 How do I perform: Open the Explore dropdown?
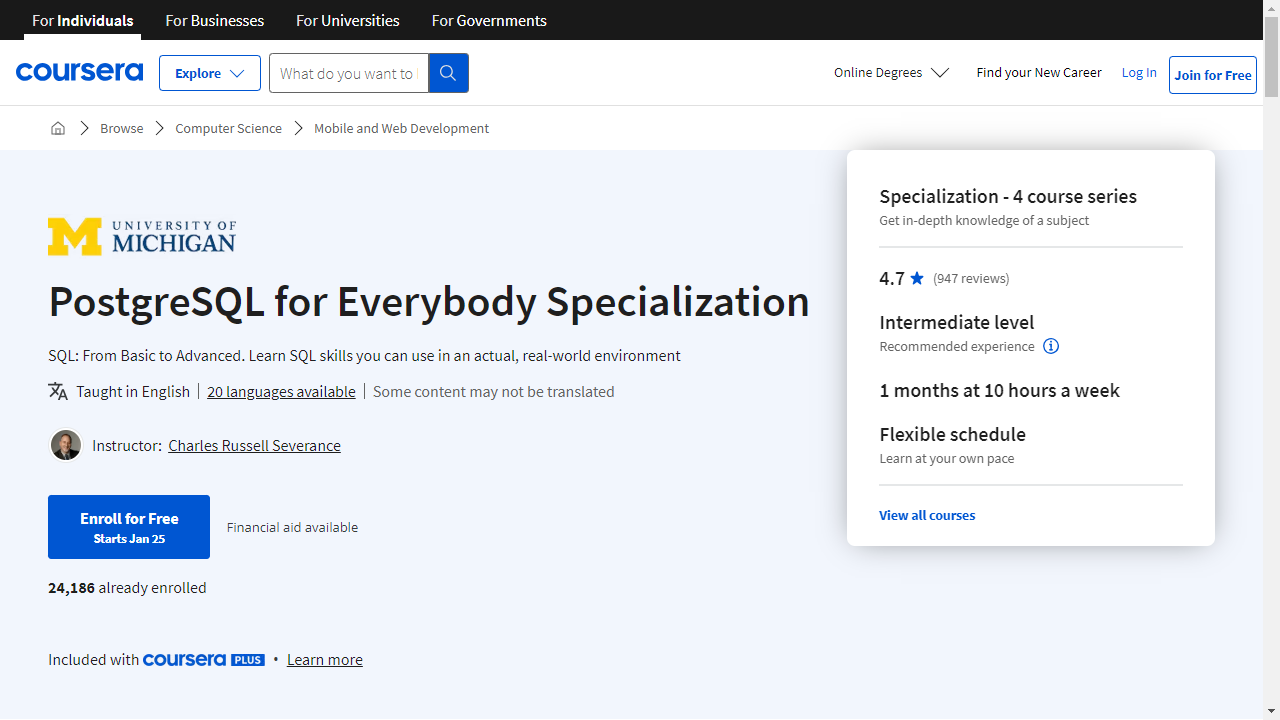(210, 73)
